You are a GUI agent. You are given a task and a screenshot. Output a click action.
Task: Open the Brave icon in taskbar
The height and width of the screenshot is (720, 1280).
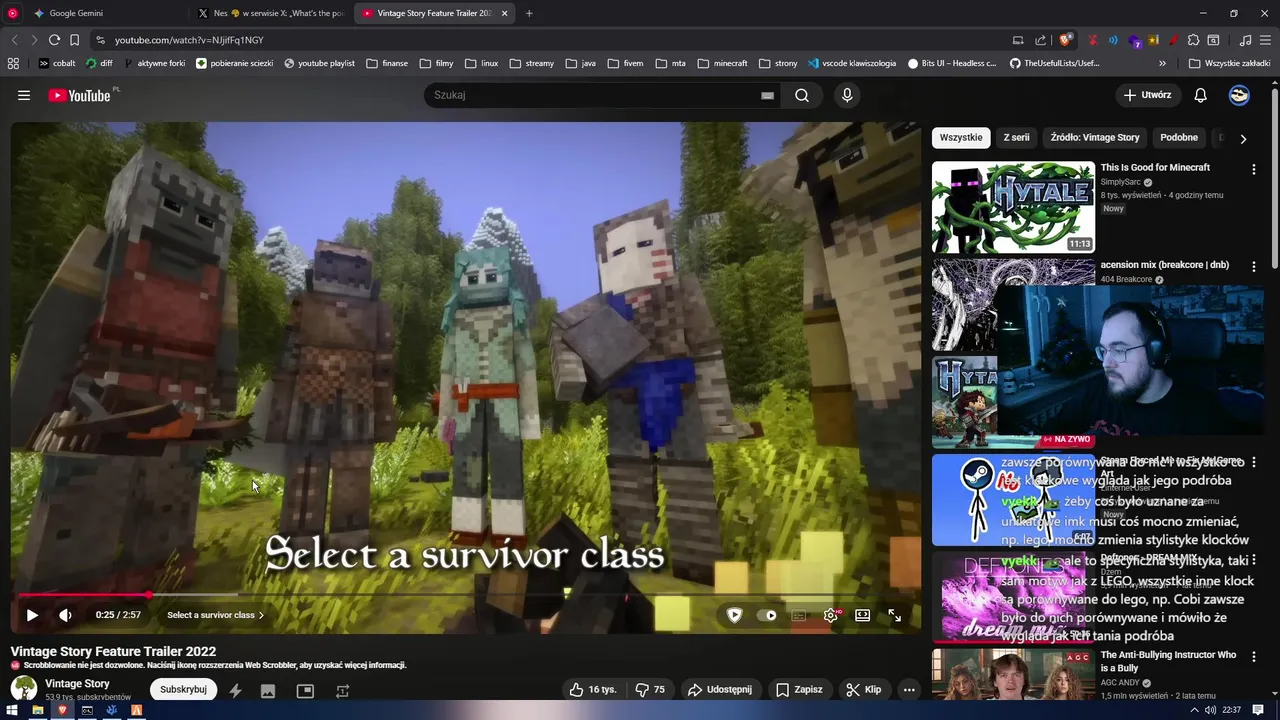click(62, 710)
